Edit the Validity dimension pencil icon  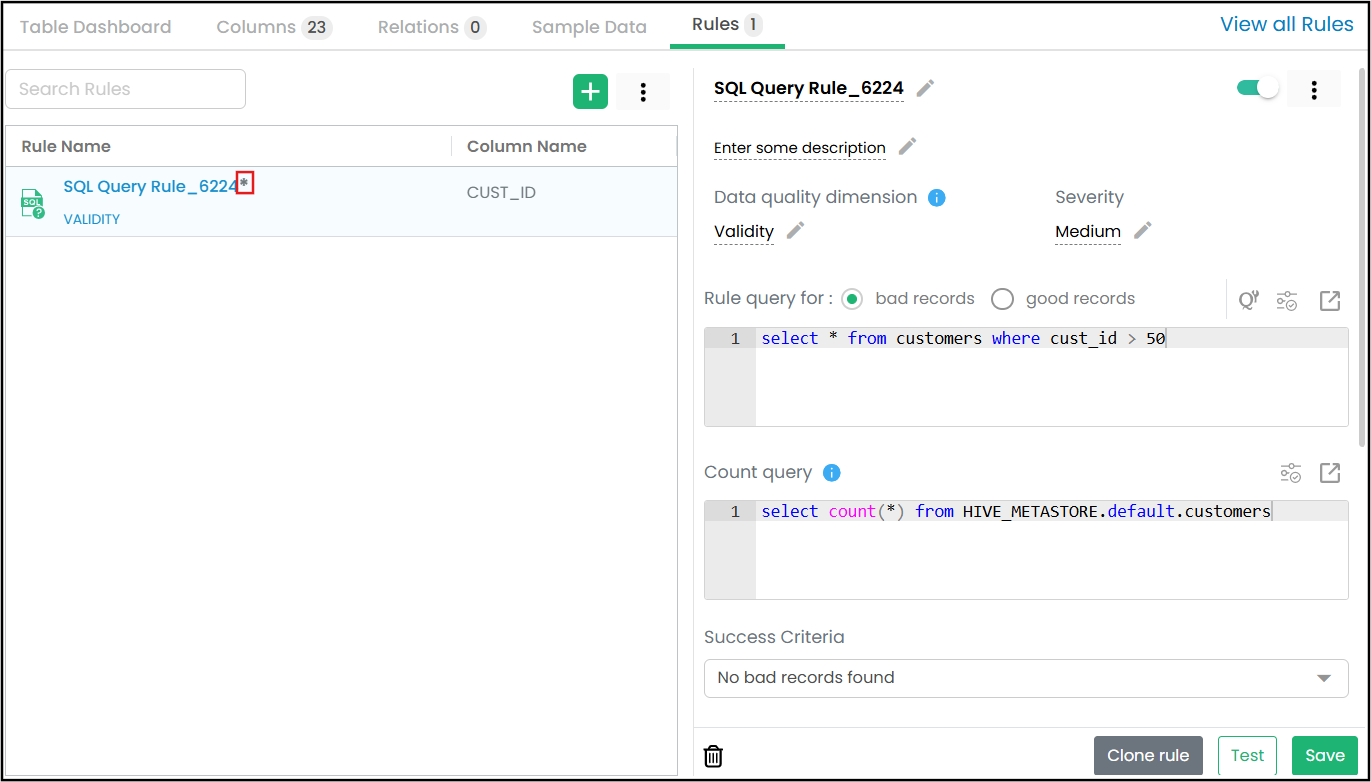click(x=795, y=231)
